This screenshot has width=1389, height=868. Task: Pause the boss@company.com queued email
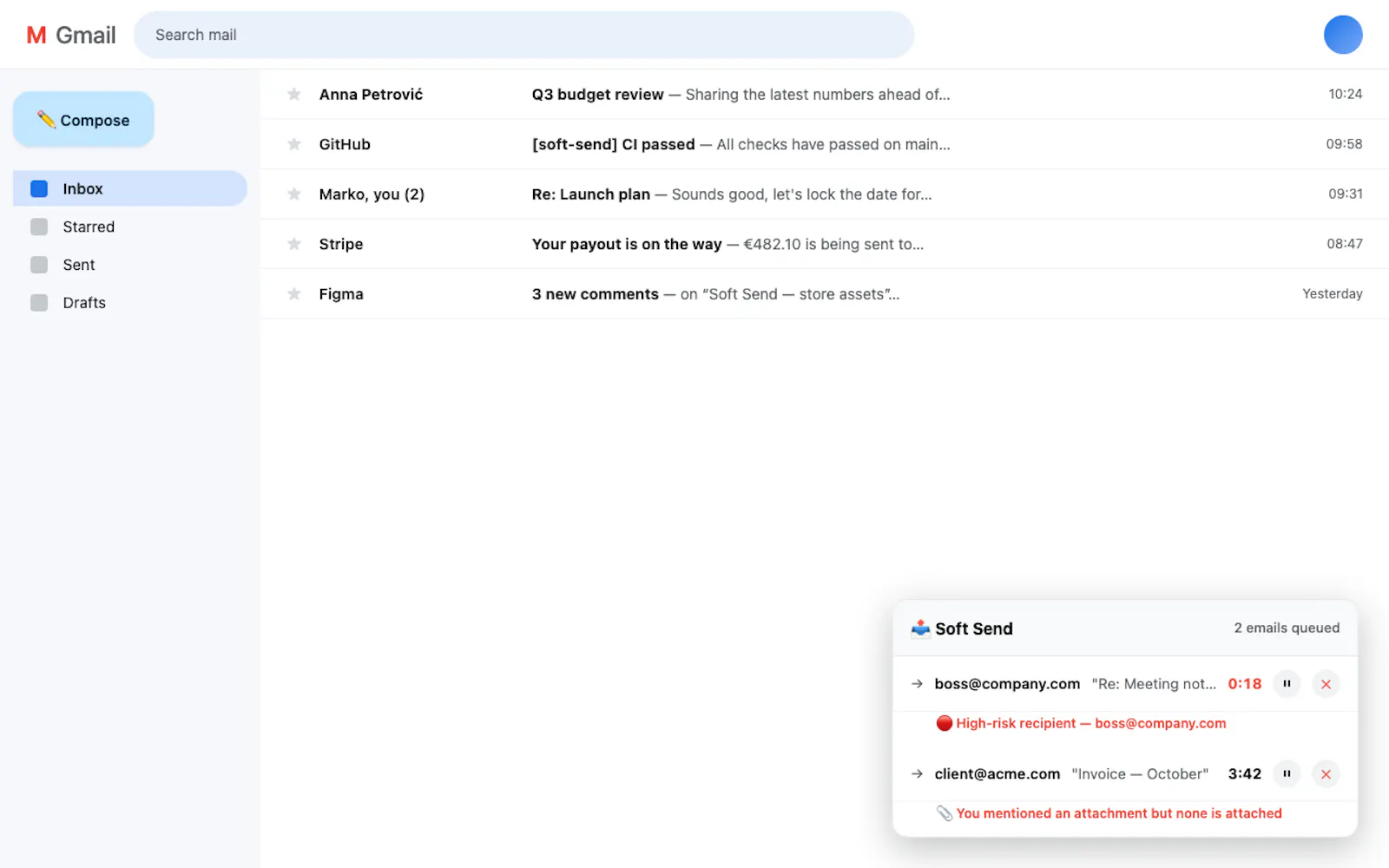coord(1287,684)
